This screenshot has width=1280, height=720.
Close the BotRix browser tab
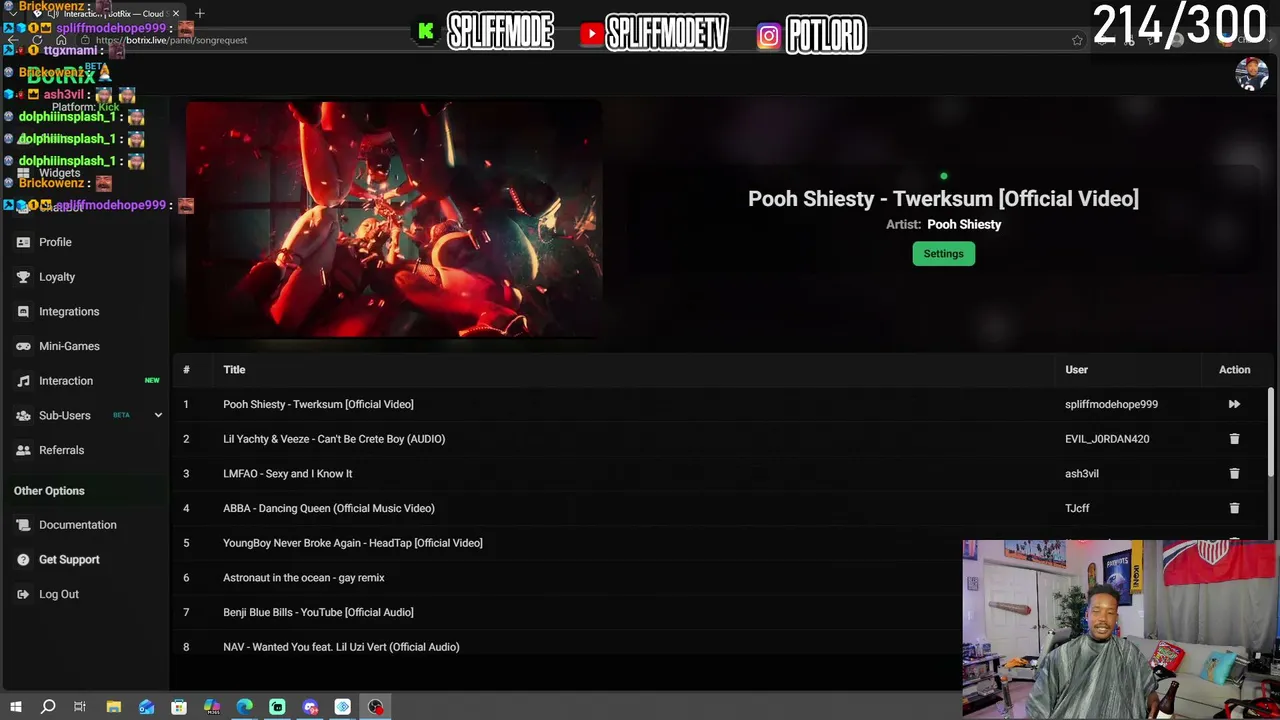point(176,14)
